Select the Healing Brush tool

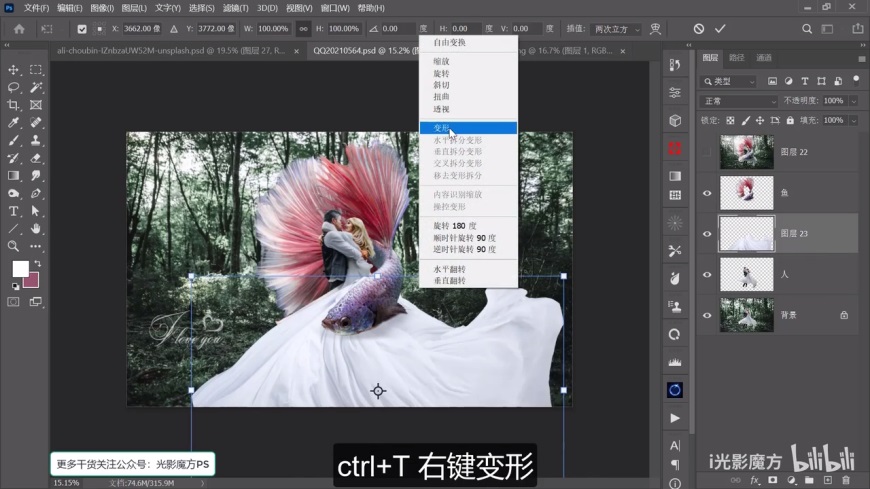click(x=36, y=123)
